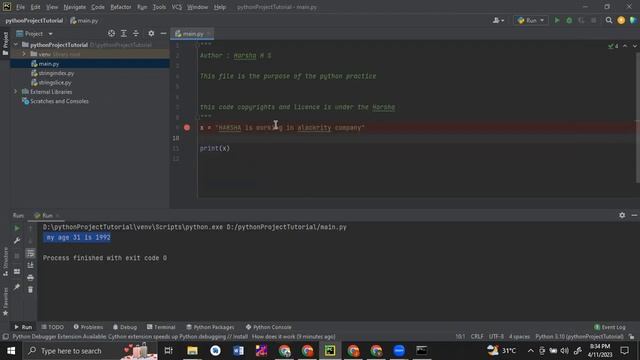Open inspections widget green checkmark
The image size is (640, 360).
point(613,46)
